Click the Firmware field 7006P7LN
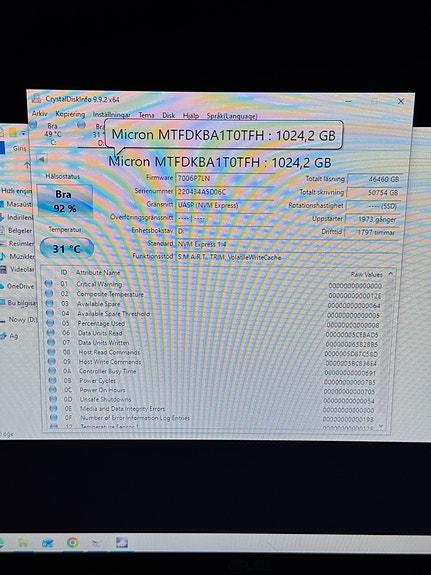Screen dimensions: 431x575 [224, 178]
